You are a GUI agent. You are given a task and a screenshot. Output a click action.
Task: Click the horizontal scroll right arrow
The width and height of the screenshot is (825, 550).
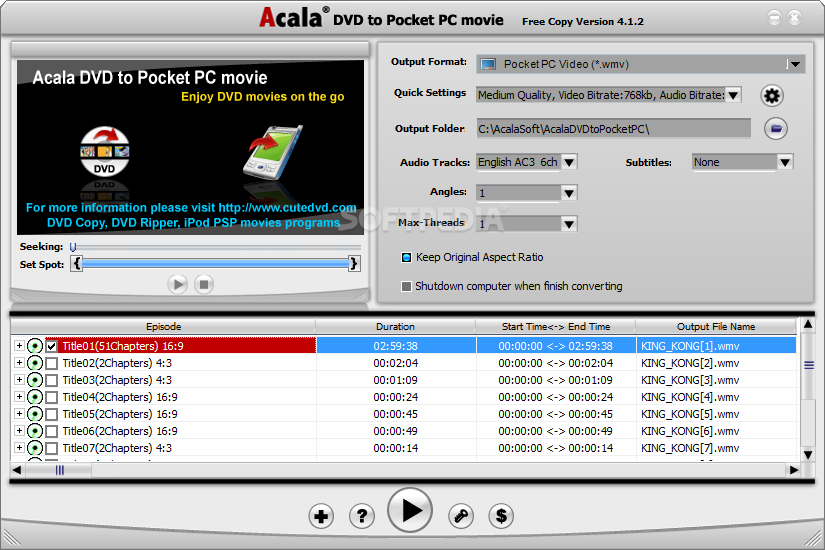(x=793, y=470)
